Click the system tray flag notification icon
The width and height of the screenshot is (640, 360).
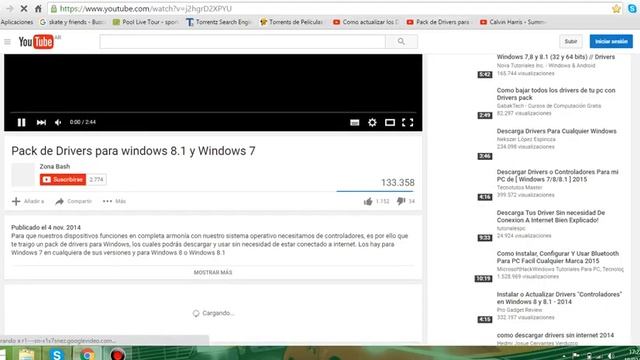click(576, 356)
